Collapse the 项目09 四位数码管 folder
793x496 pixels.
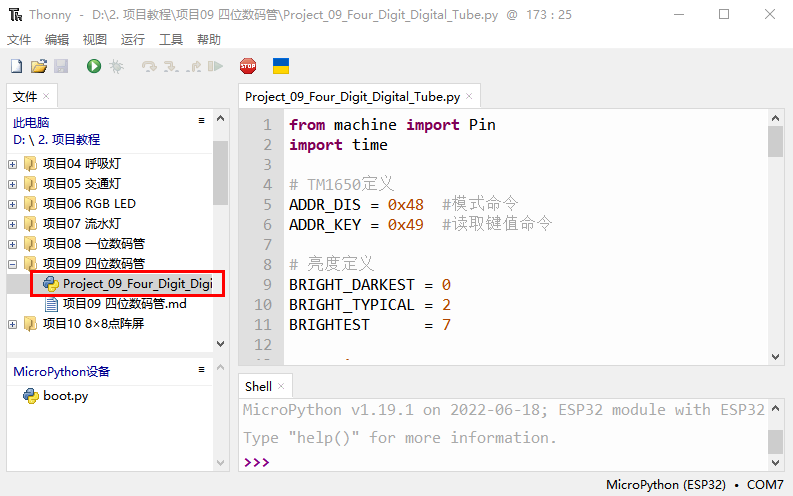point(12,264)
